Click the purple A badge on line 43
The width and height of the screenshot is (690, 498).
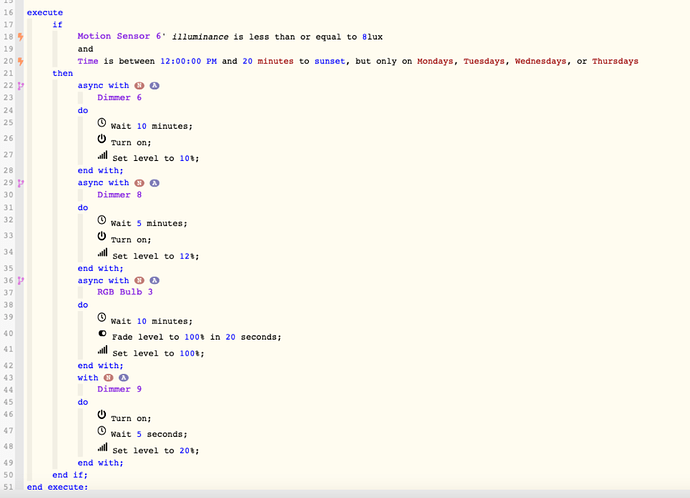(x=124, y=377)
